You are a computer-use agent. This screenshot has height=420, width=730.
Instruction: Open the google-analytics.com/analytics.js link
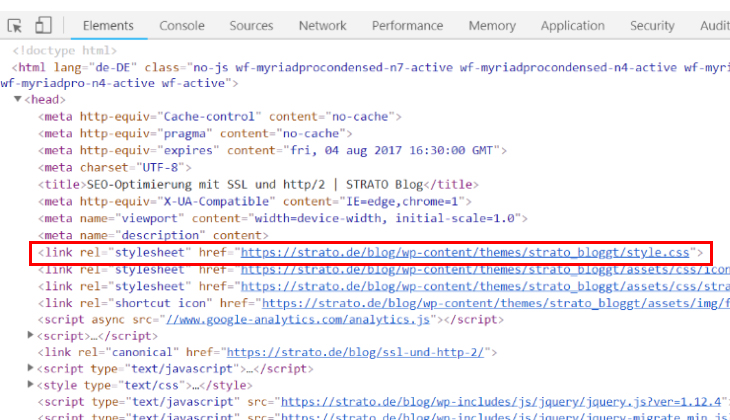click(298, 319)
